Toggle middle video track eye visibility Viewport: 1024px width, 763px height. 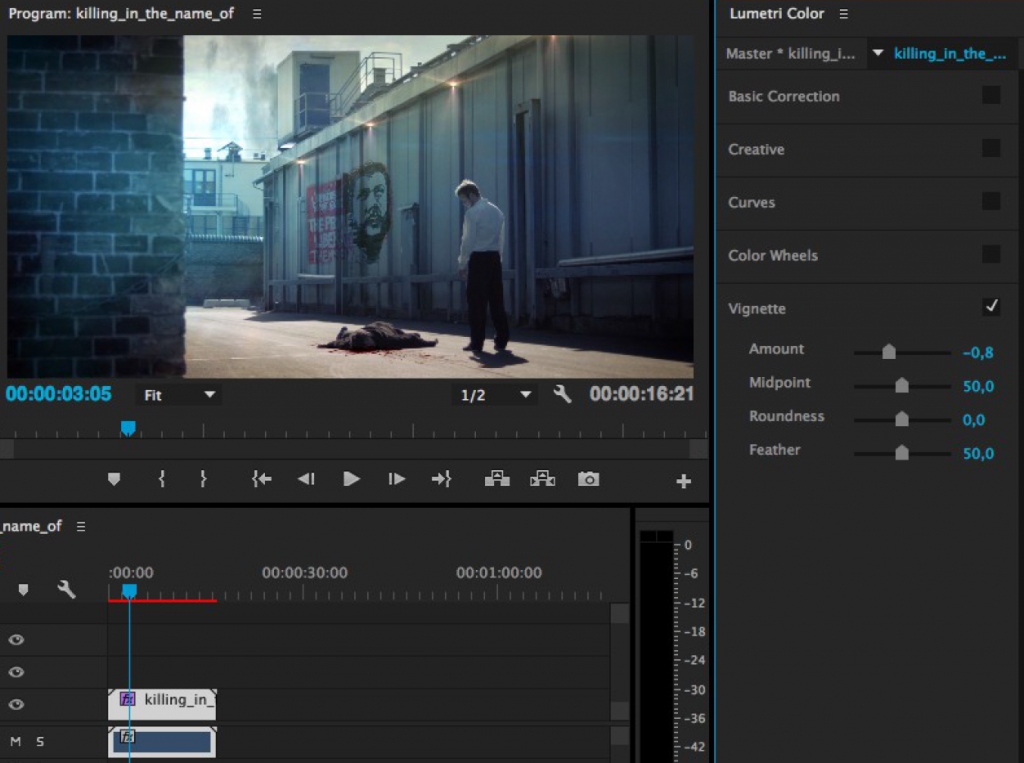(16, 672)
